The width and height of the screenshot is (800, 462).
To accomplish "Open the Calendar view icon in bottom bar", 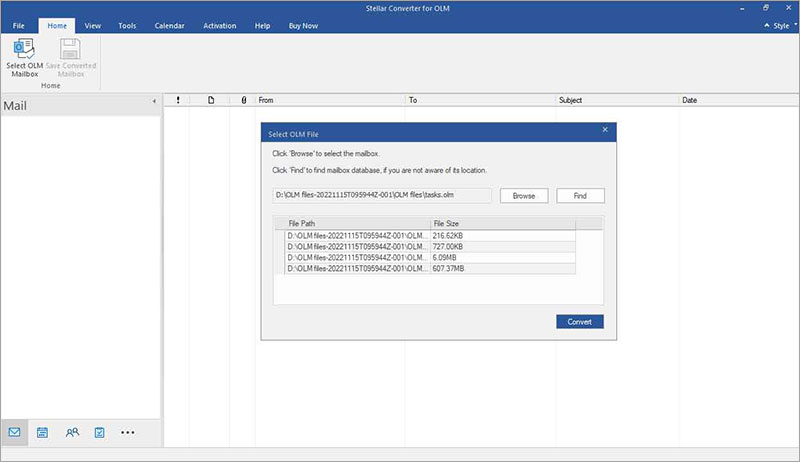I will [x=42, y=432].
